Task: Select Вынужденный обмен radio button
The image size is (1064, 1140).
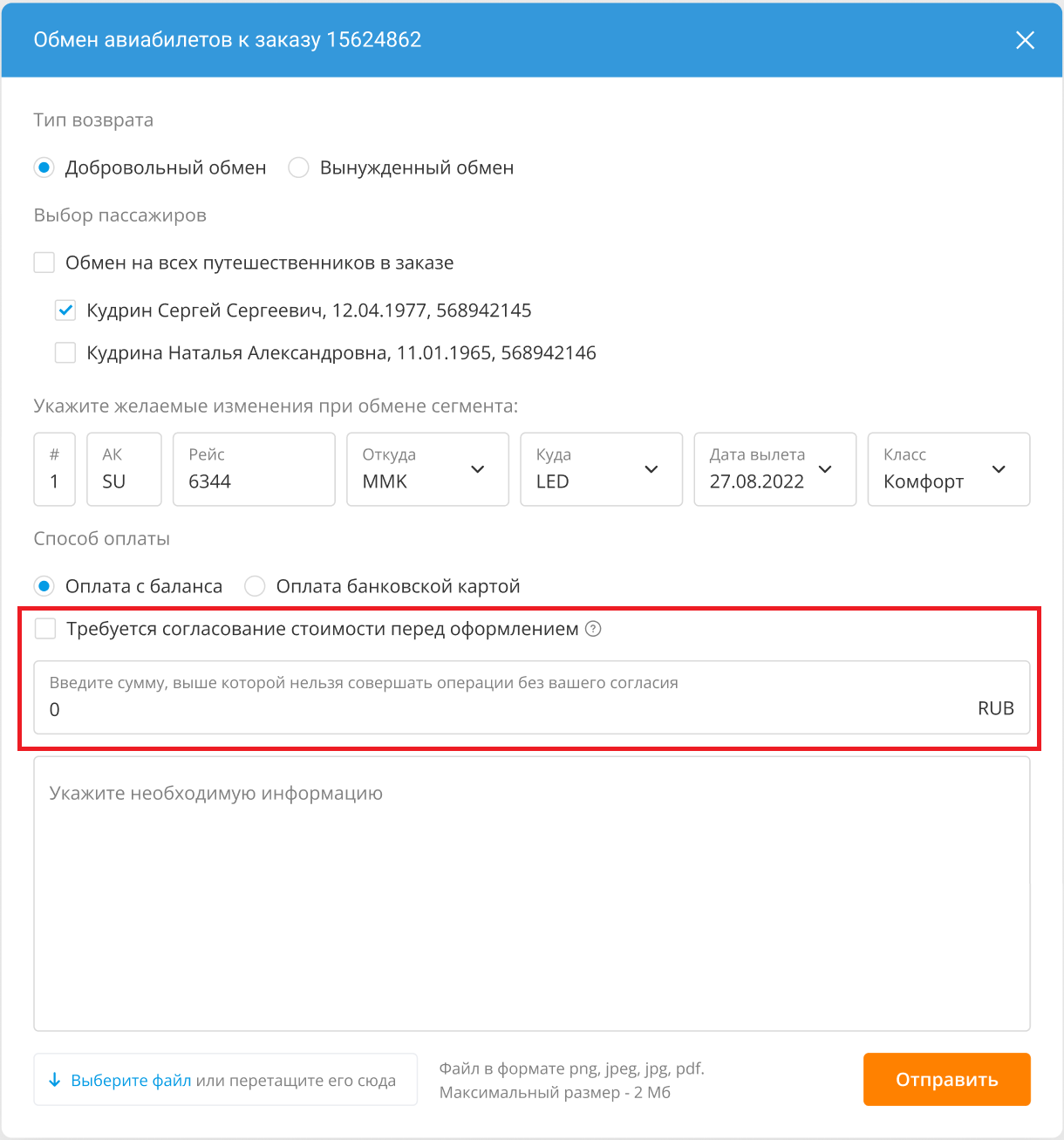Action: pos(298,167)
